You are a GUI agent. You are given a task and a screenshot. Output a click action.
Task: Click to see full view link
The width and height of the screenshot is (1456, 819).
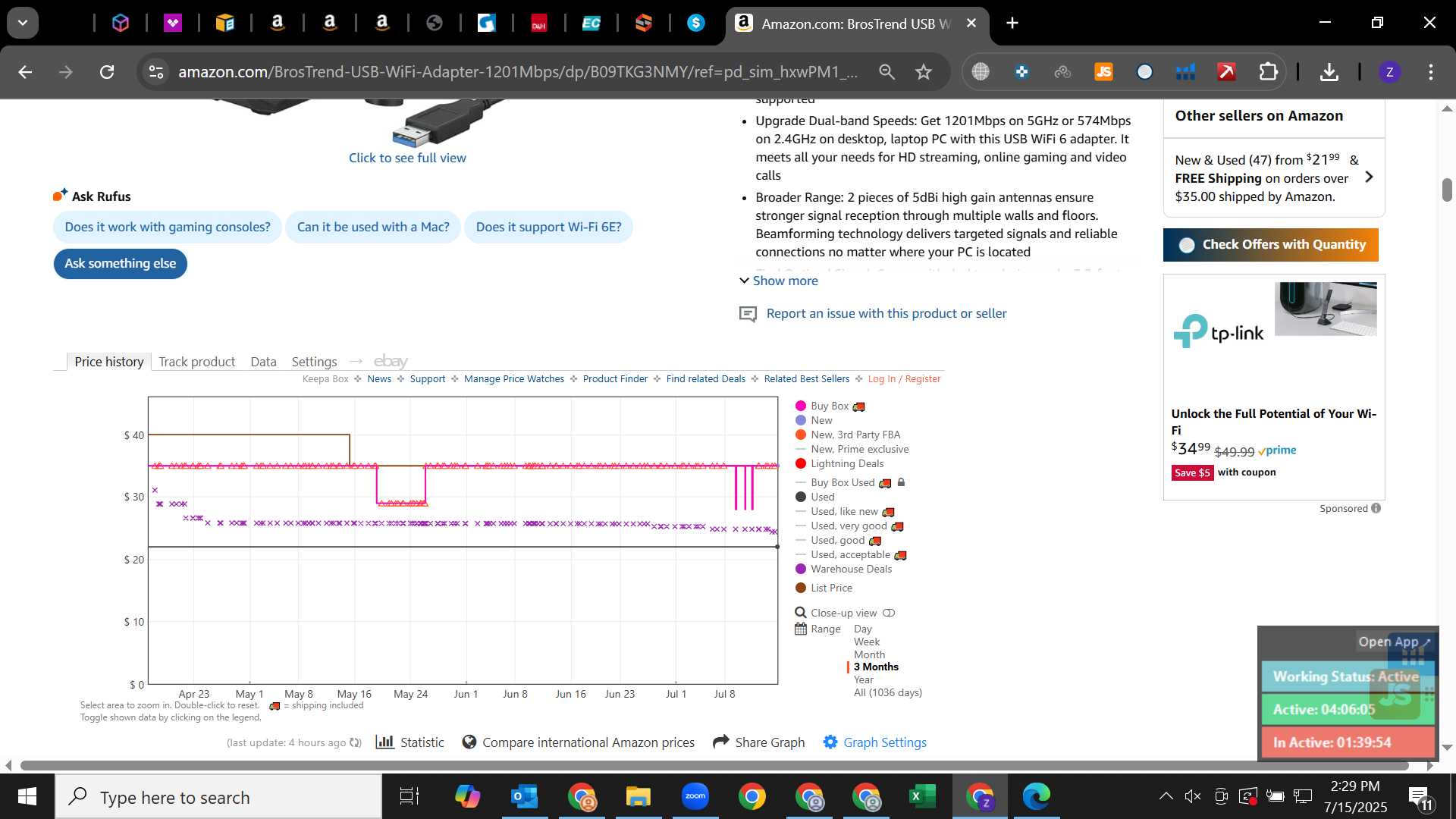tap(407, 158)
